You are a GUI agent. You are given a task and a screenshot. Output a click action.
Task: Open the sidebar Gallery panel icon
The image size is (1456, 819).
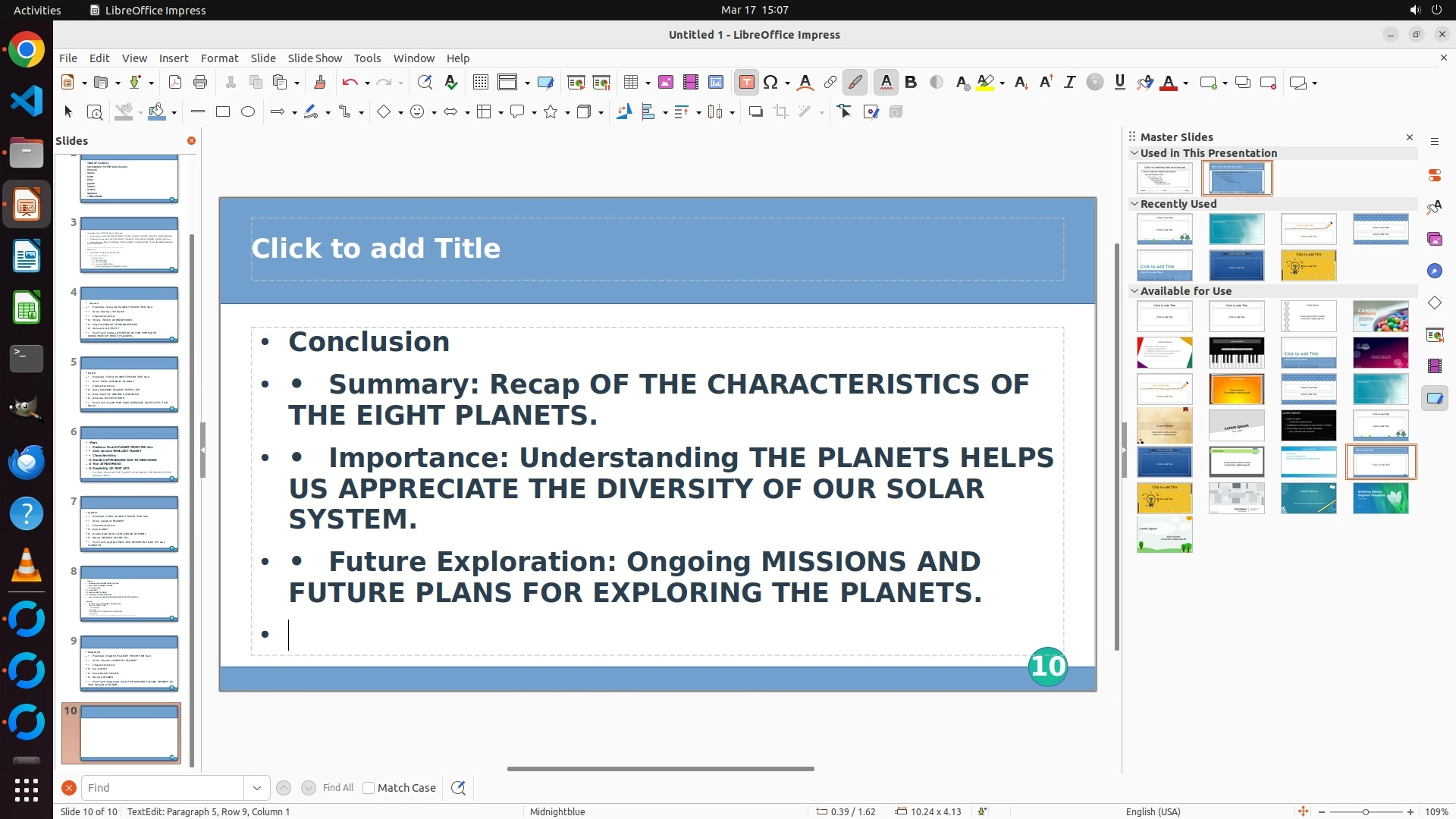click(1434, 240)
